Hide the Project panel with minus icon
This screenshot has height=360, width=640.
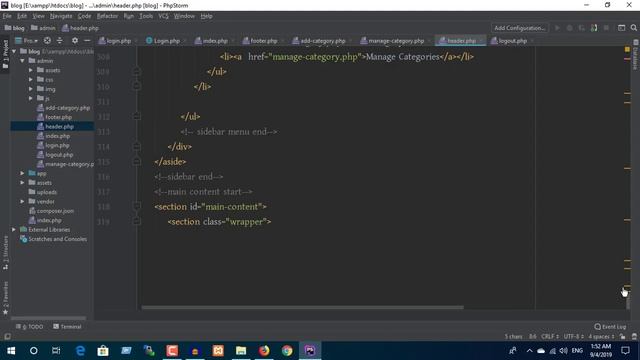coord(87,41)
